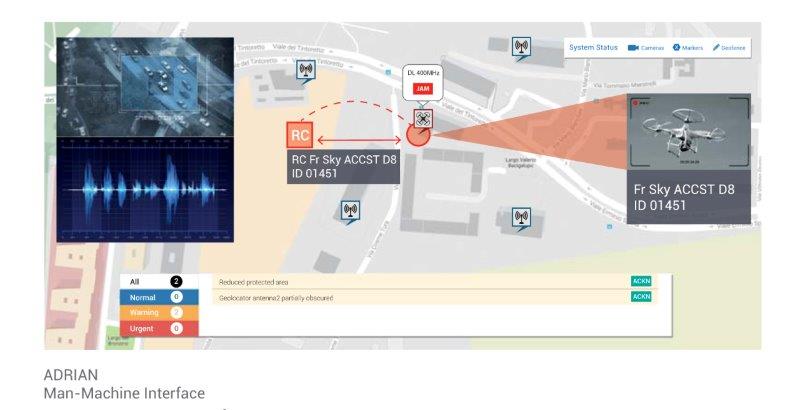
Task: Select antenna marker below RC ID label
Action: pos(350,212)
